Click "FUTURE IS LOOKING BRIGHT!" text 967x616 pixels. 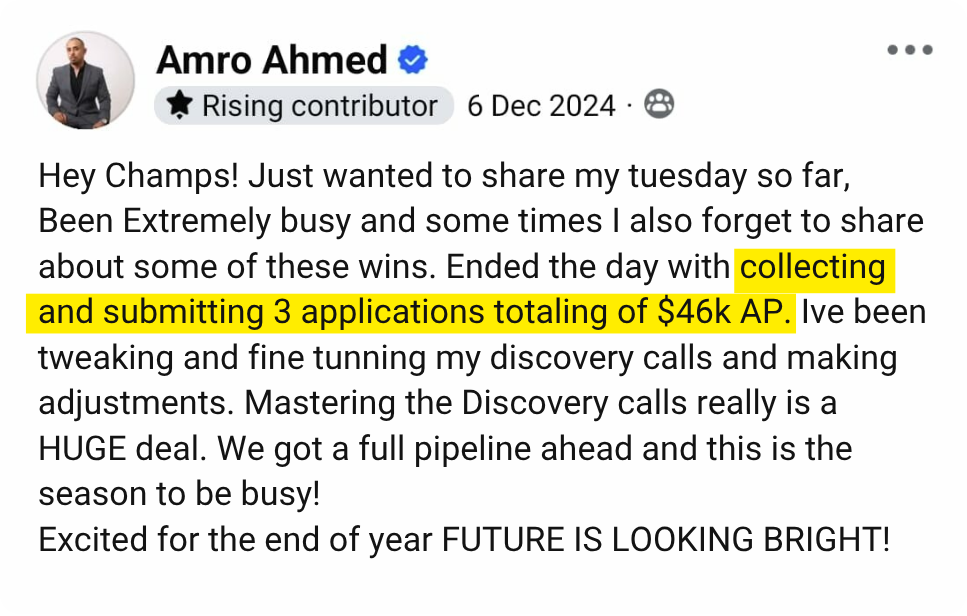[x=665, y=540]
